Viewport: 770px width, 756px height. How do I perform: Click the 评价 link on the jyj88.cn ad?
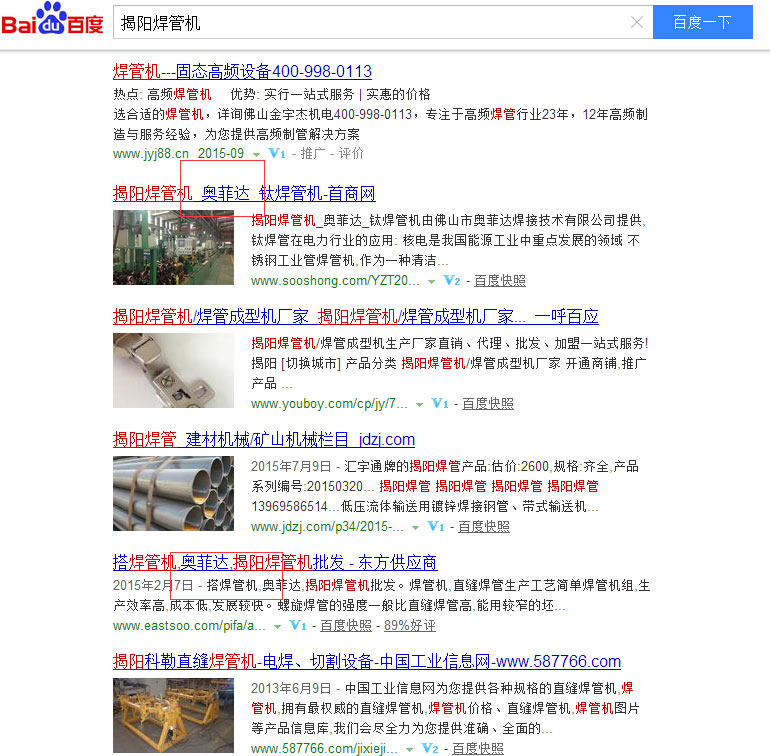[351, 153]
